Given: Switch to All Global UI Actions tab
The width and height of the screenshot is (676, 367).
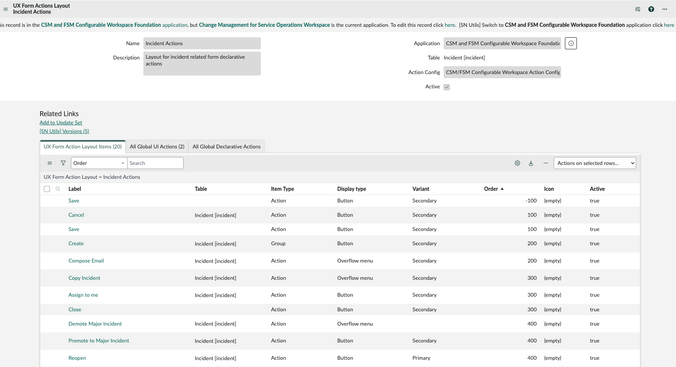Looking at the screenshot, I should 157,147.
